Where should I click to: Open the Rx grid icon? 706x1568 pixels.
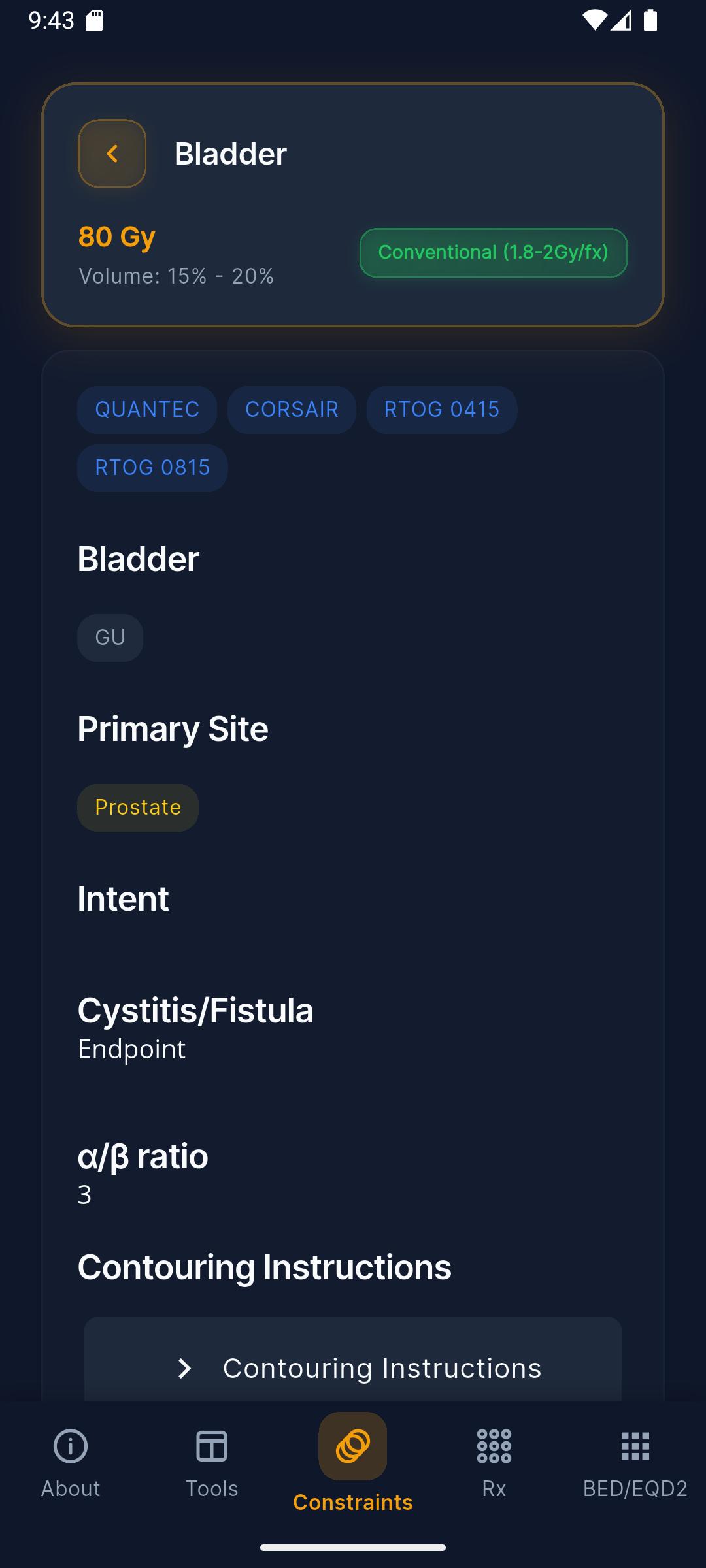point(494,1446)
